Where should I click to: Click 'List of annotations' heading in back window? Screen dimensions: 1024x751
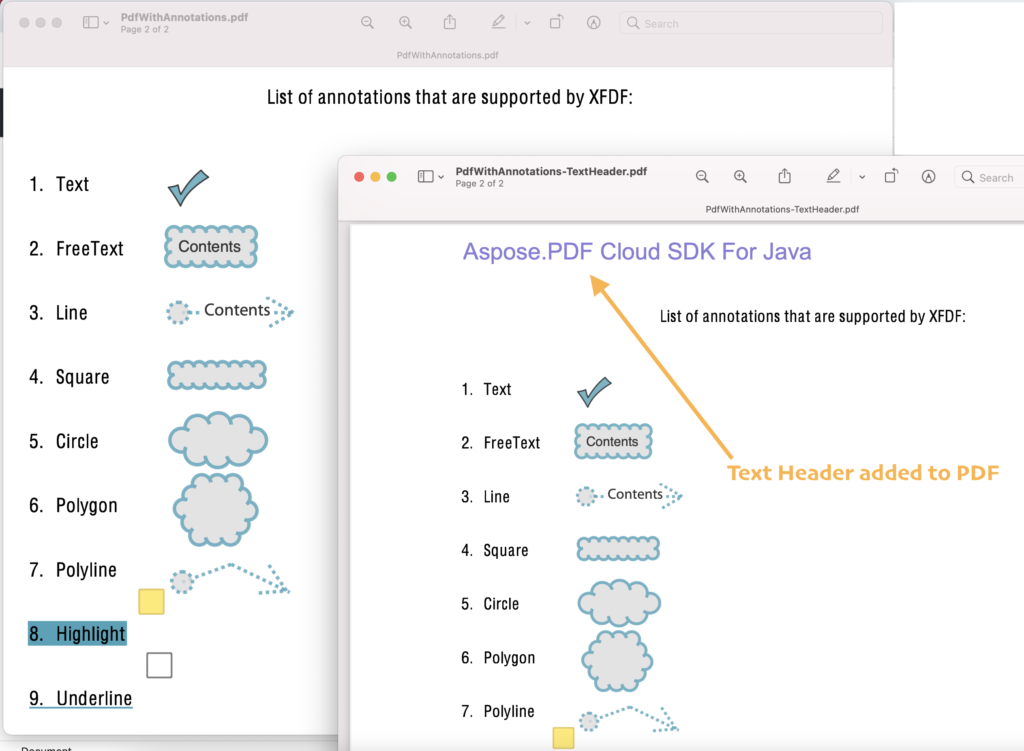[x=450, y=97]
